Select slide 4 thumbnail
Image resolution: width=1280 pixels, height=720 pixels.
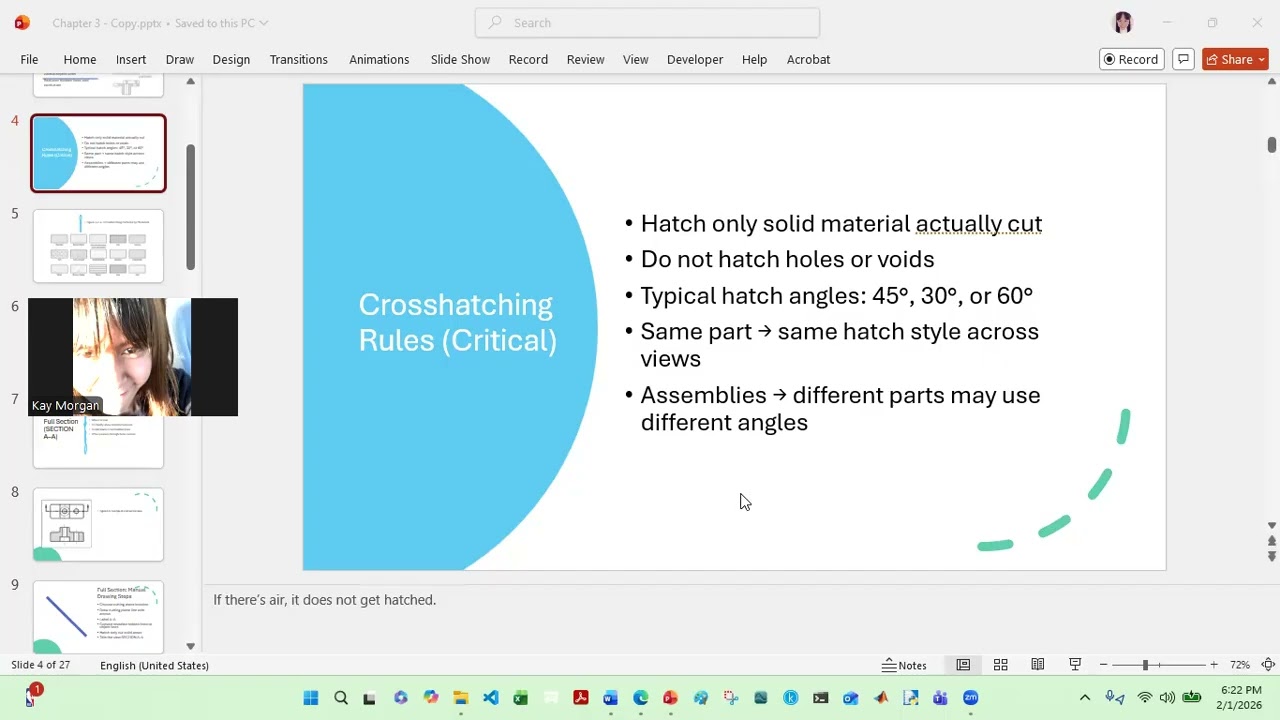98,153
